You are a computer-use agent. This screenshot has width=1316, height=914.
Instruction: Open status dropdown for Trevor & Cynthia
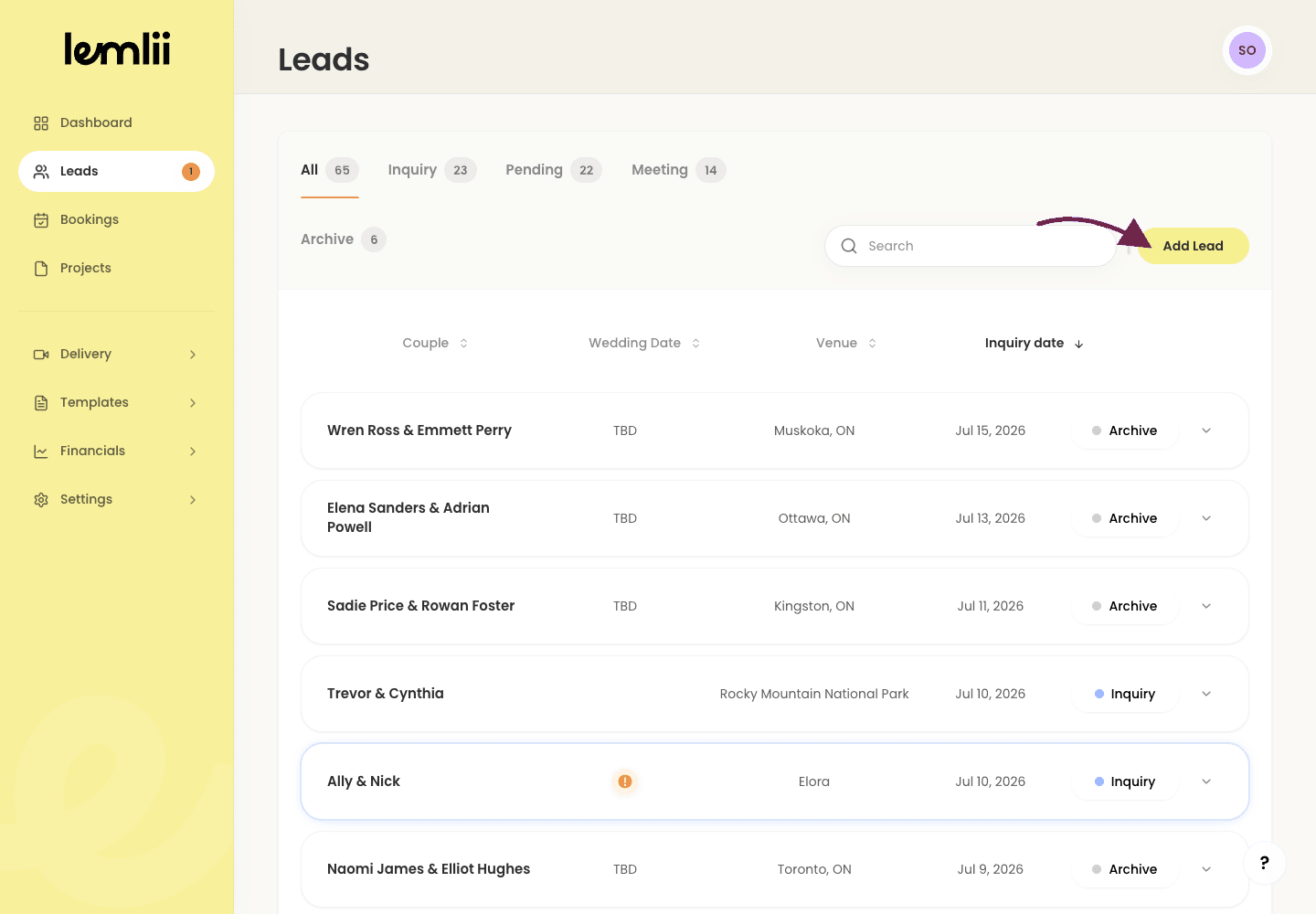click(1206, 694)
